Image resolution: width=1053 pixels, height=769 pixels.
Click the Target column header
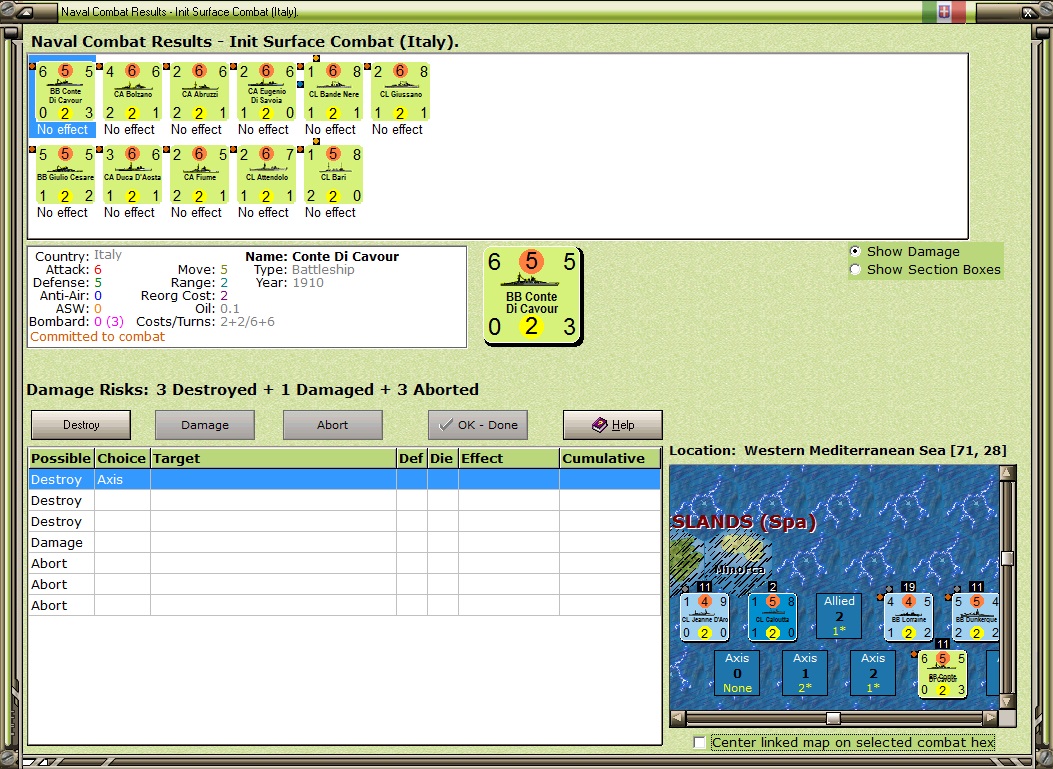click(273, 458)
